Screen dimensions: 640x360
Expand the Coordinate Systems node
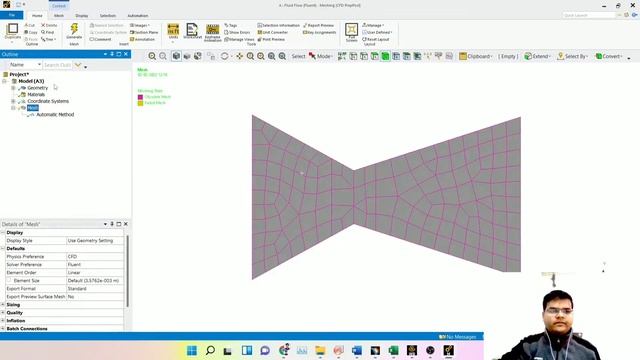point(13,101)
